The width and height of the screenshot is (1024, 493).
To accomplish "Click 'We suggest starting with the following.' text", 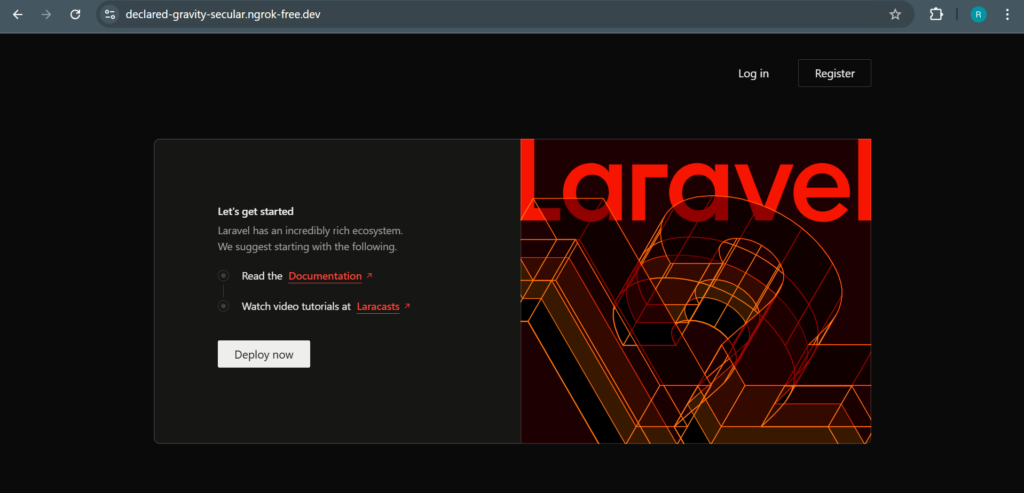I will pyautogui.click(x=307, y=247).
